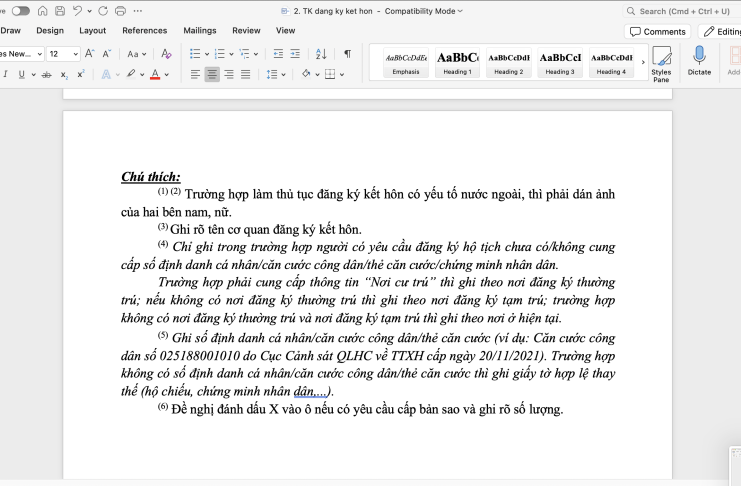Center align text
Screen dimensions: 741x486
(212, 74)
